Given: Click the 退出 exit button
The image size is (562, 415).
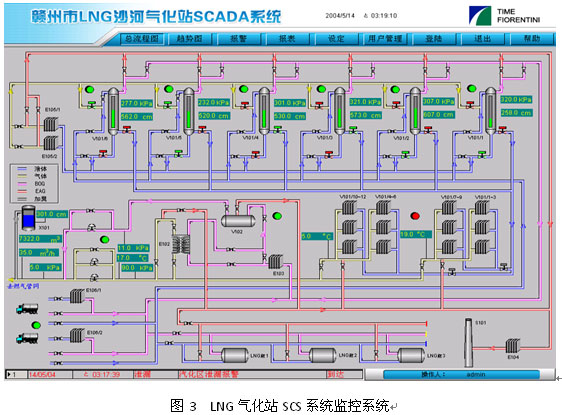Looking at the screenshot, I should click(482, 39).
